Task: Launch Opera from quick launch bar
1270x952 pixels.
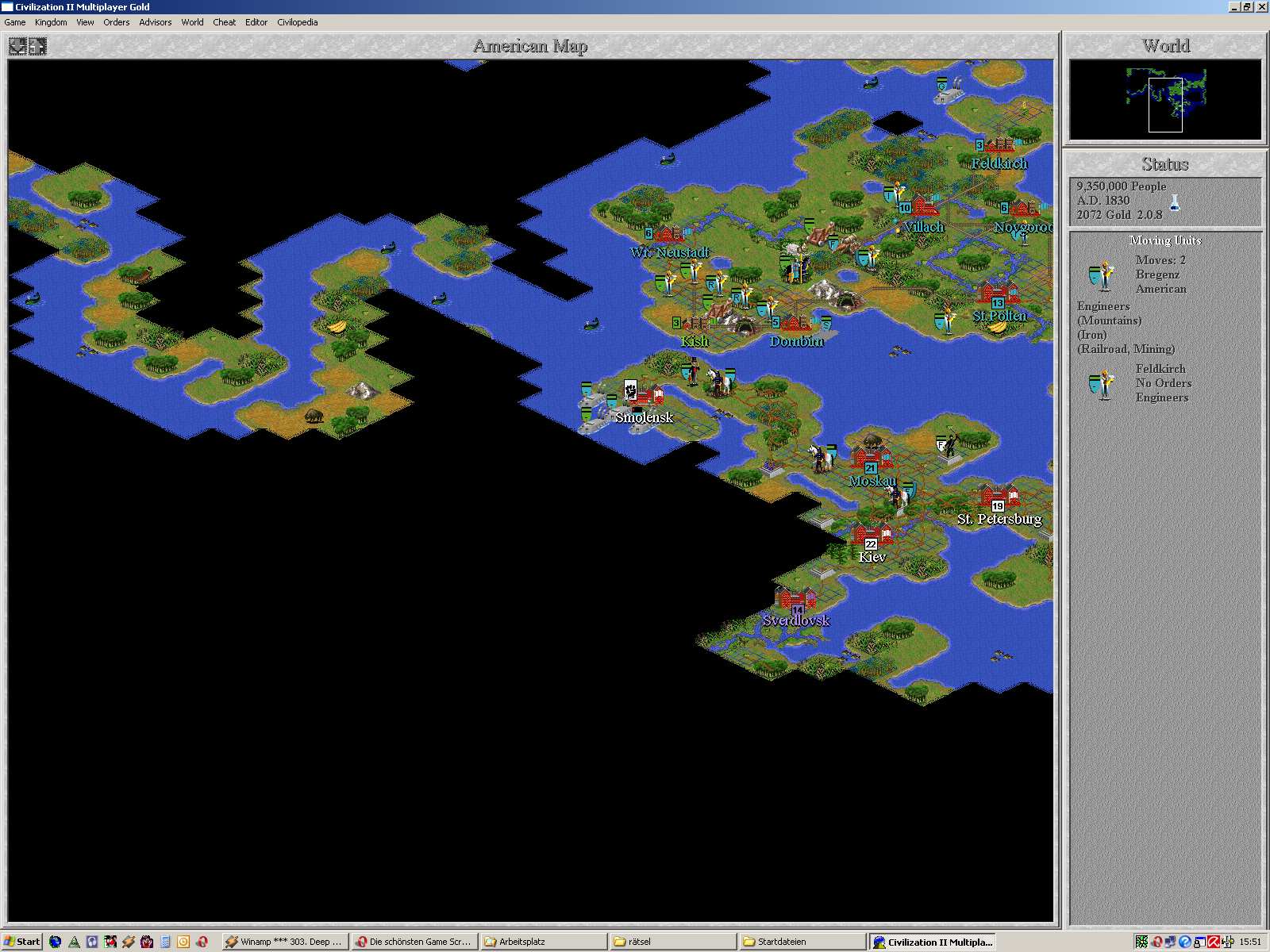Action: click(x=202, y=942)
